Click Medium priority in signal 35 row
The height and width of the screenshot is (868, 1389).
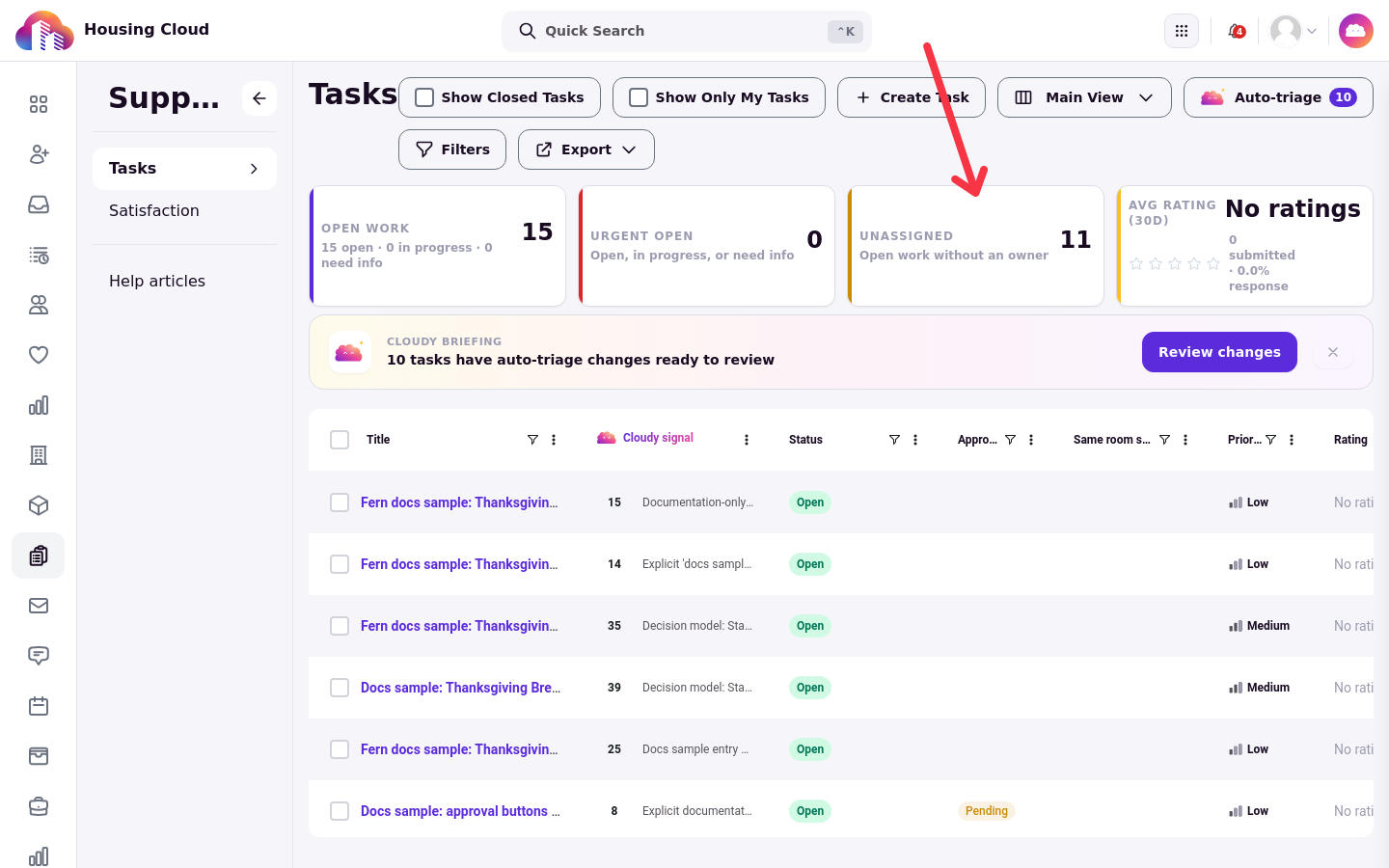point(1259,626)
